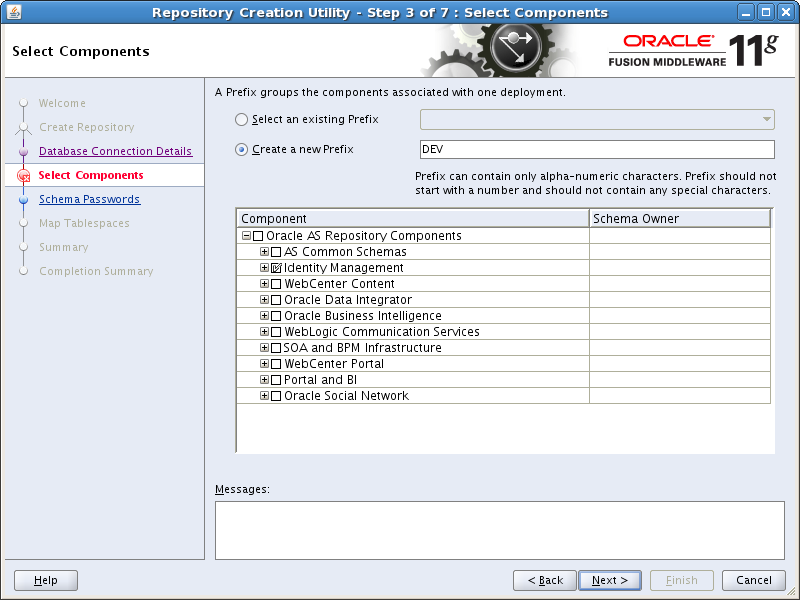
Task: Close the window with the X button
Action: pos(786,12)
